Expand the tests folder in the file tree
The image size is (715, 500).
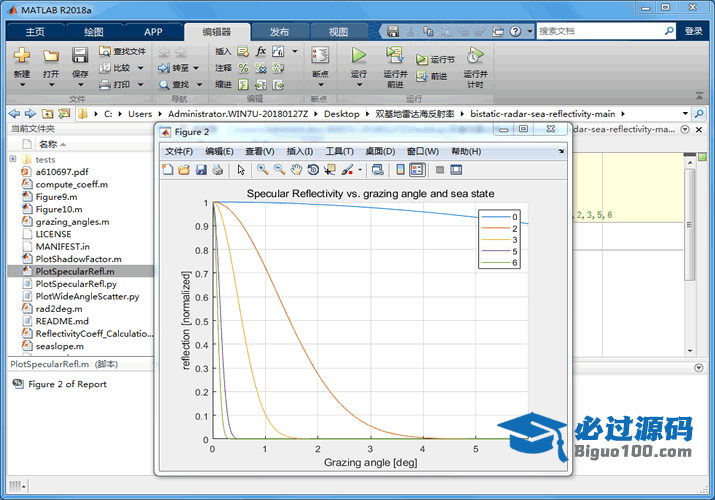click(13, 159)
